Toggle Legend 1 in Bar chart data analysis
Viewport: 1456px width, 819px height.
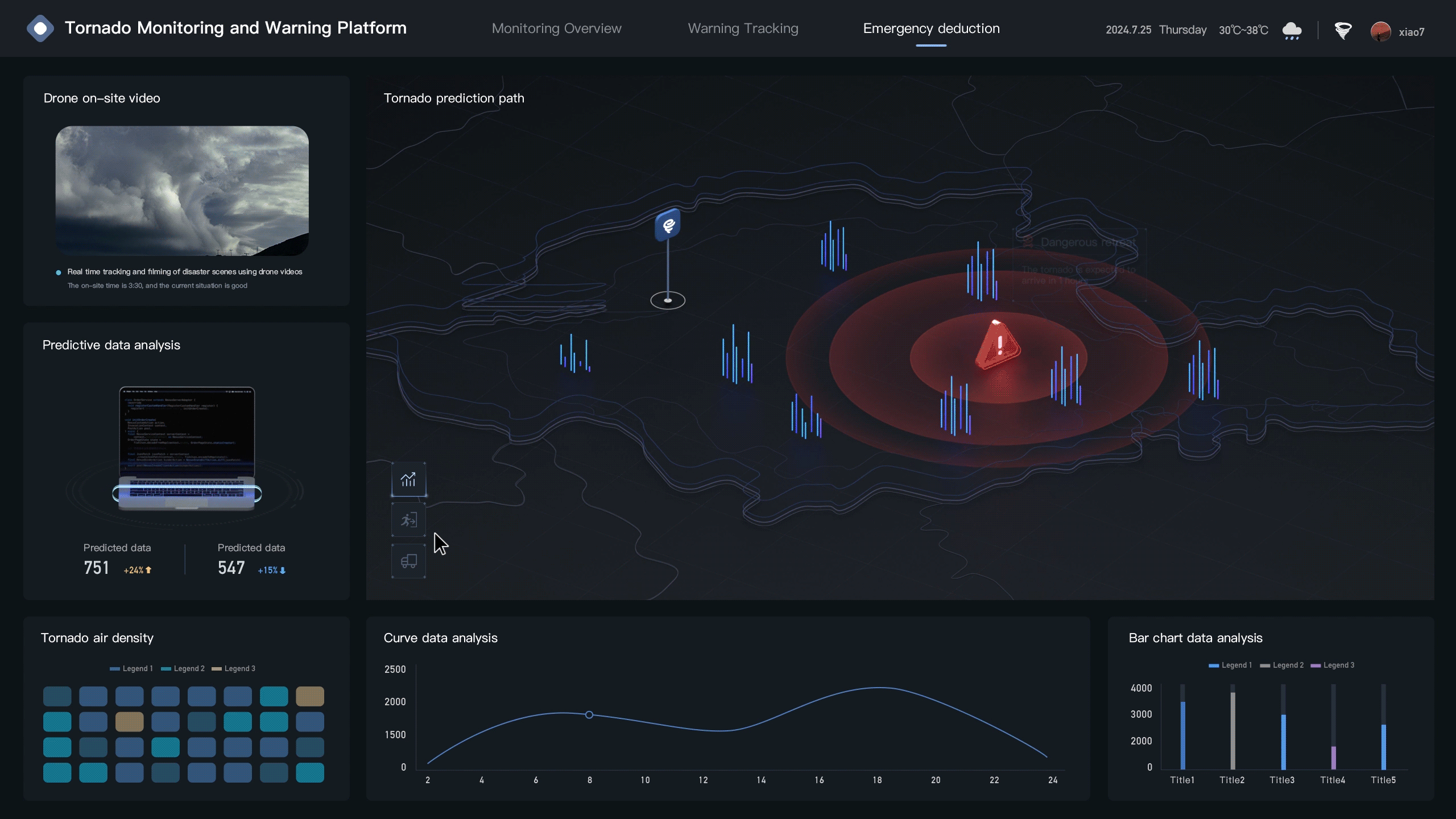click(1230, 665)
